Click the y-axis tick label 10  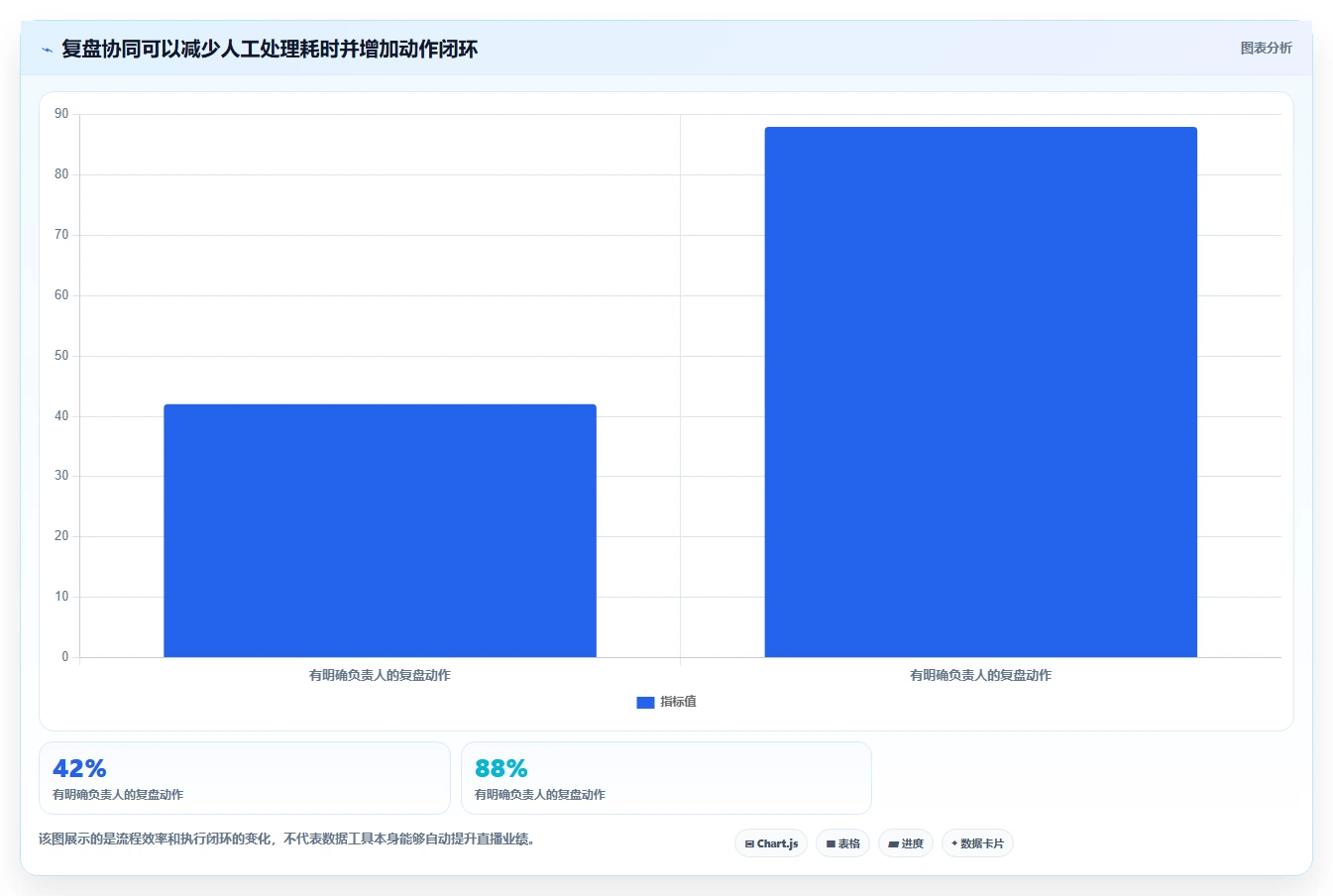click(x=61, y=597)
